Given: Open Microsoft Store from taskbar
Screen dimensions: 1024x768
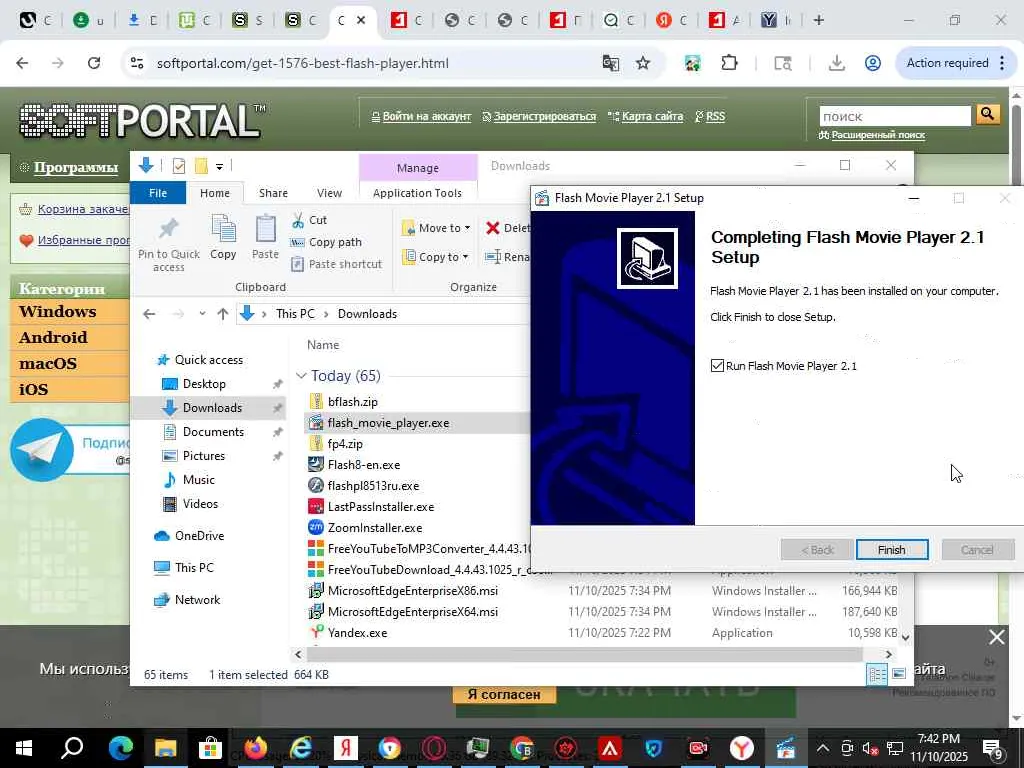Looking at the screenshot, I should coord(210,748).
